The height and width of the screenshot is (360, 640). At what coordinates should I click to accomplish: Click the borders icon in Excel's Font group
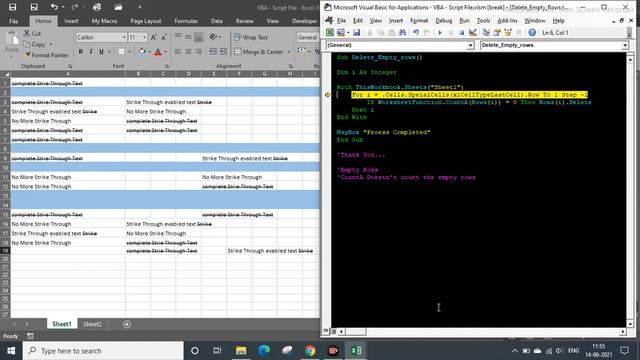(121, 51)
